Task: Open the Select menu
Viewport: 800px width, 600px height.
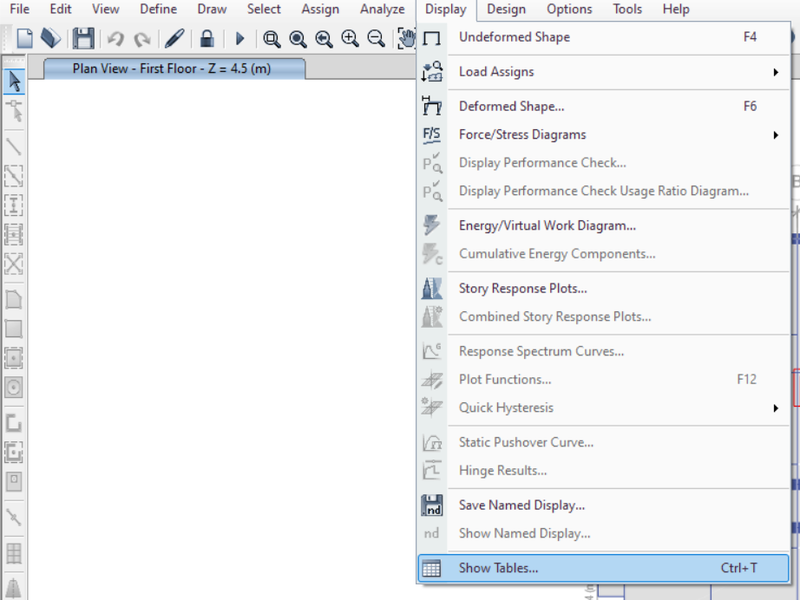Action: (x=264, y=9)
